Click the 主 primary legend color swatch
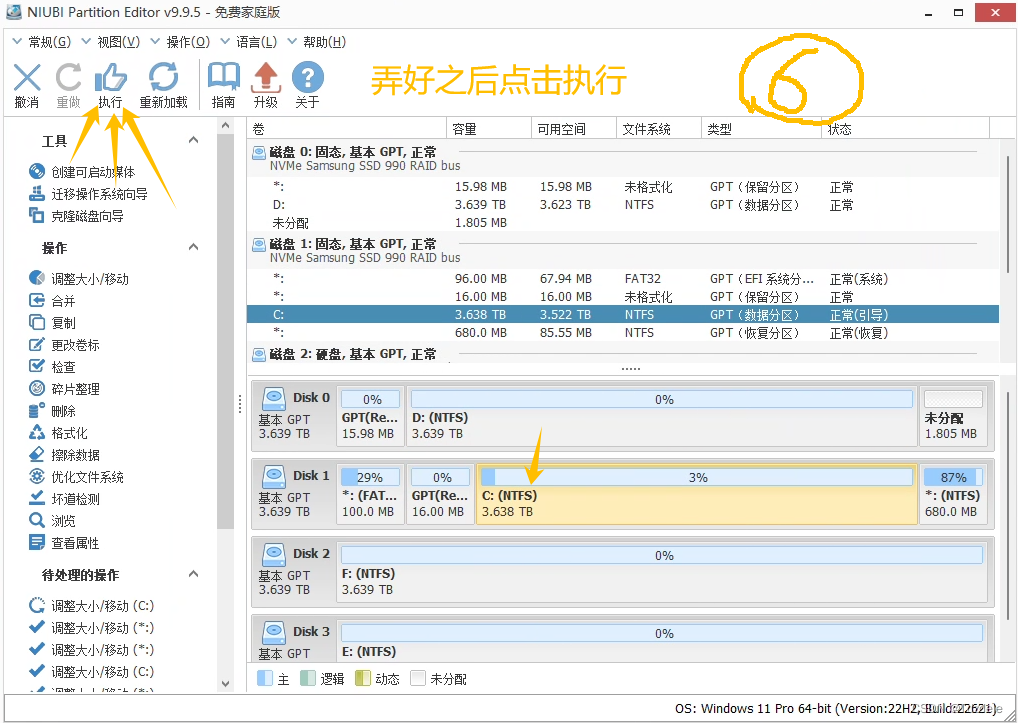Screen dimensions: 1018x723 [265, 678]
